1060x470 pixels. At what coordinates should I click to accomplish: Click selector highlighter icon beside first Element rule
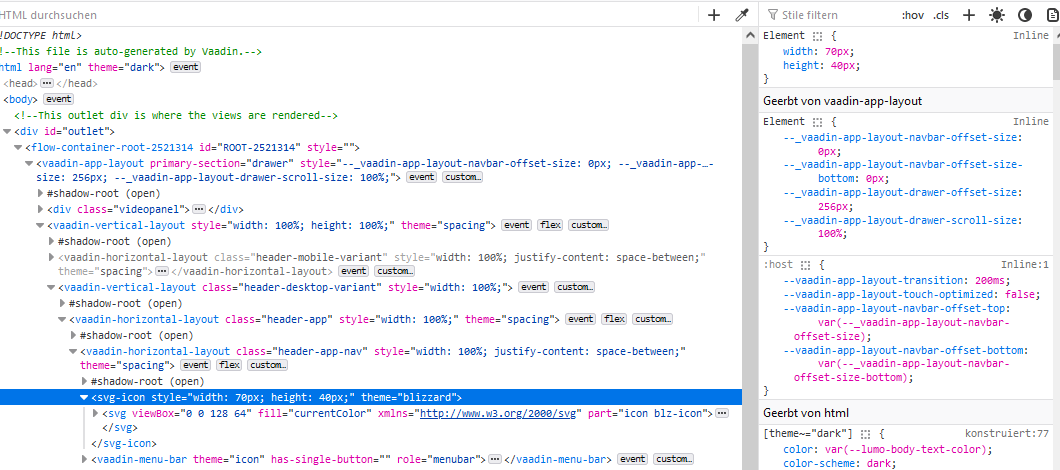point(817,36)
